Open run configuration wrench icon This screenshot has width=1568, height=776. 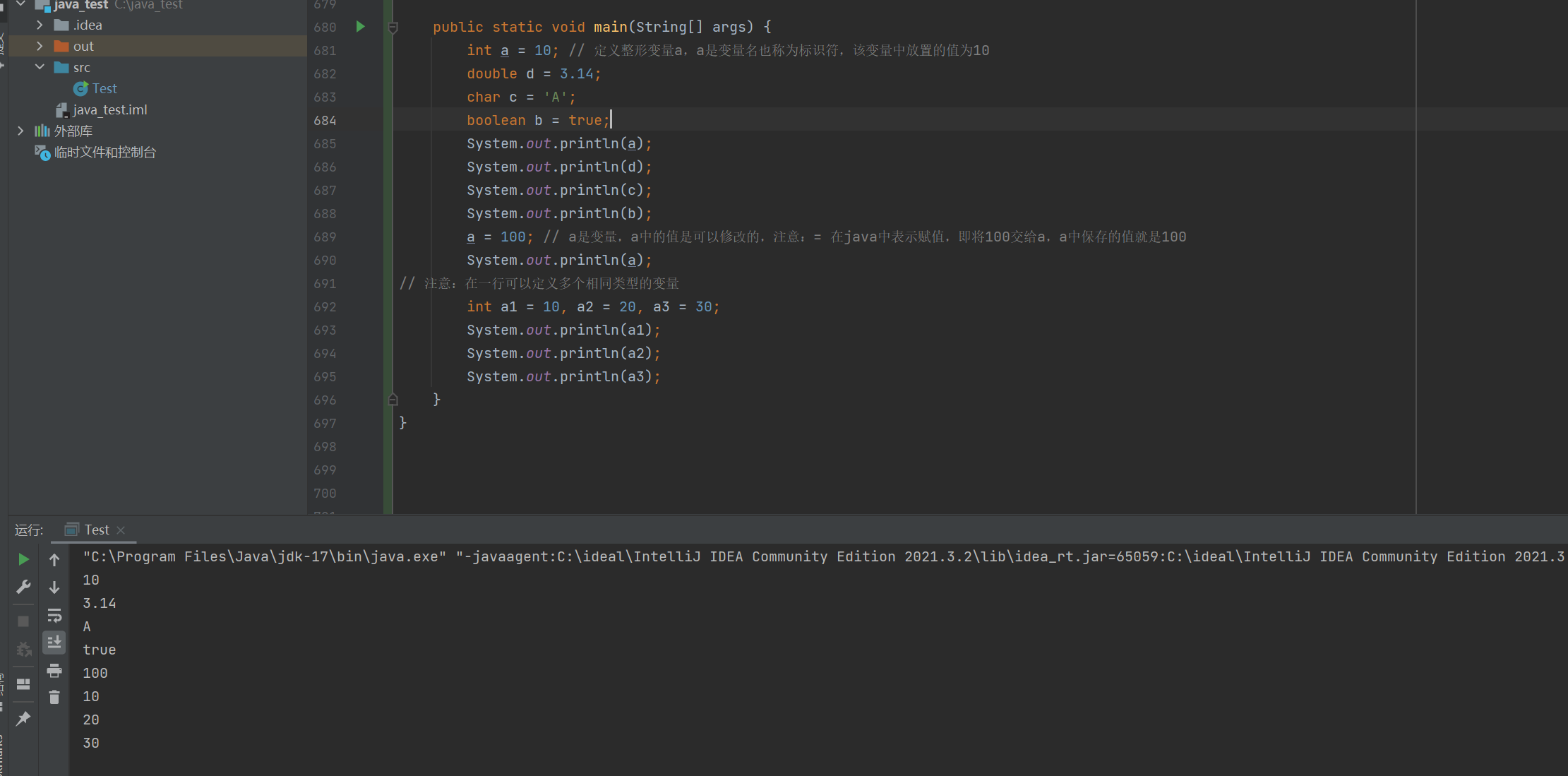[x=23, y=587]
